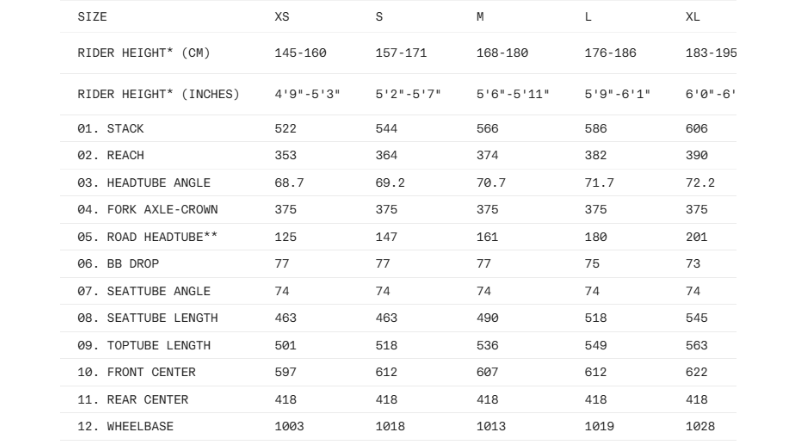Click the RIDER HEIGHT* (CM) row label
792x446 pixels.
pyautogui.click(x=143, y=53)
